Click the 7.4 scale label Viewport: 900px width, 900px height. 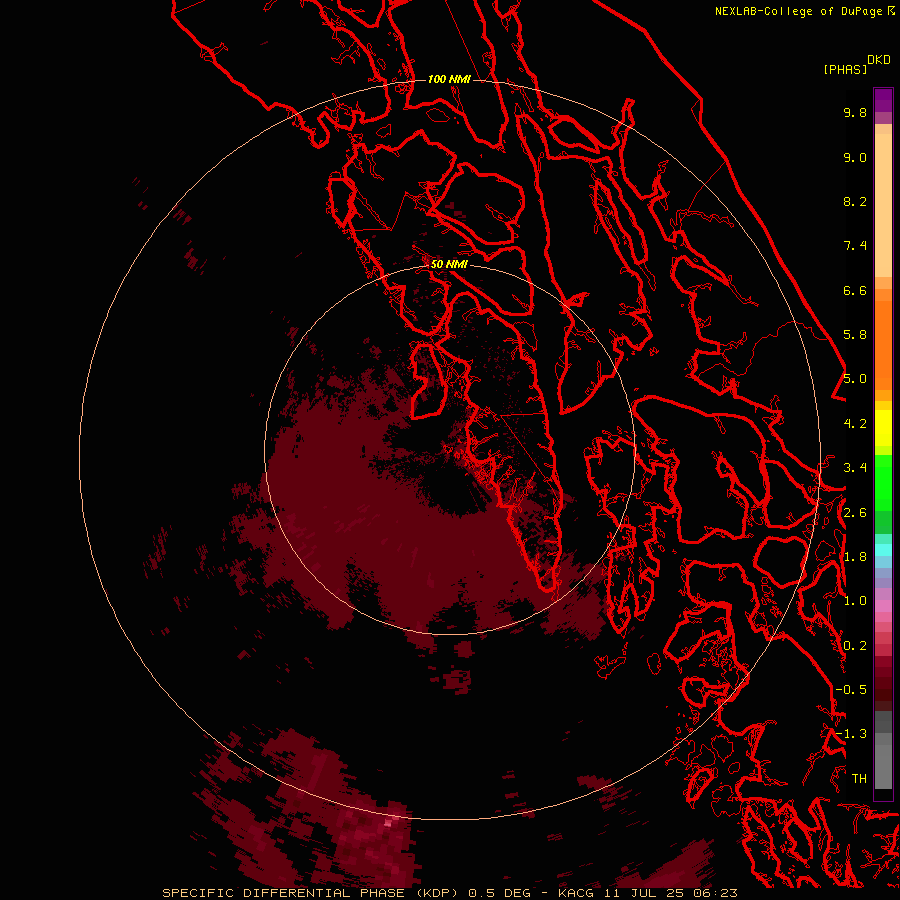tap(855, 246)
